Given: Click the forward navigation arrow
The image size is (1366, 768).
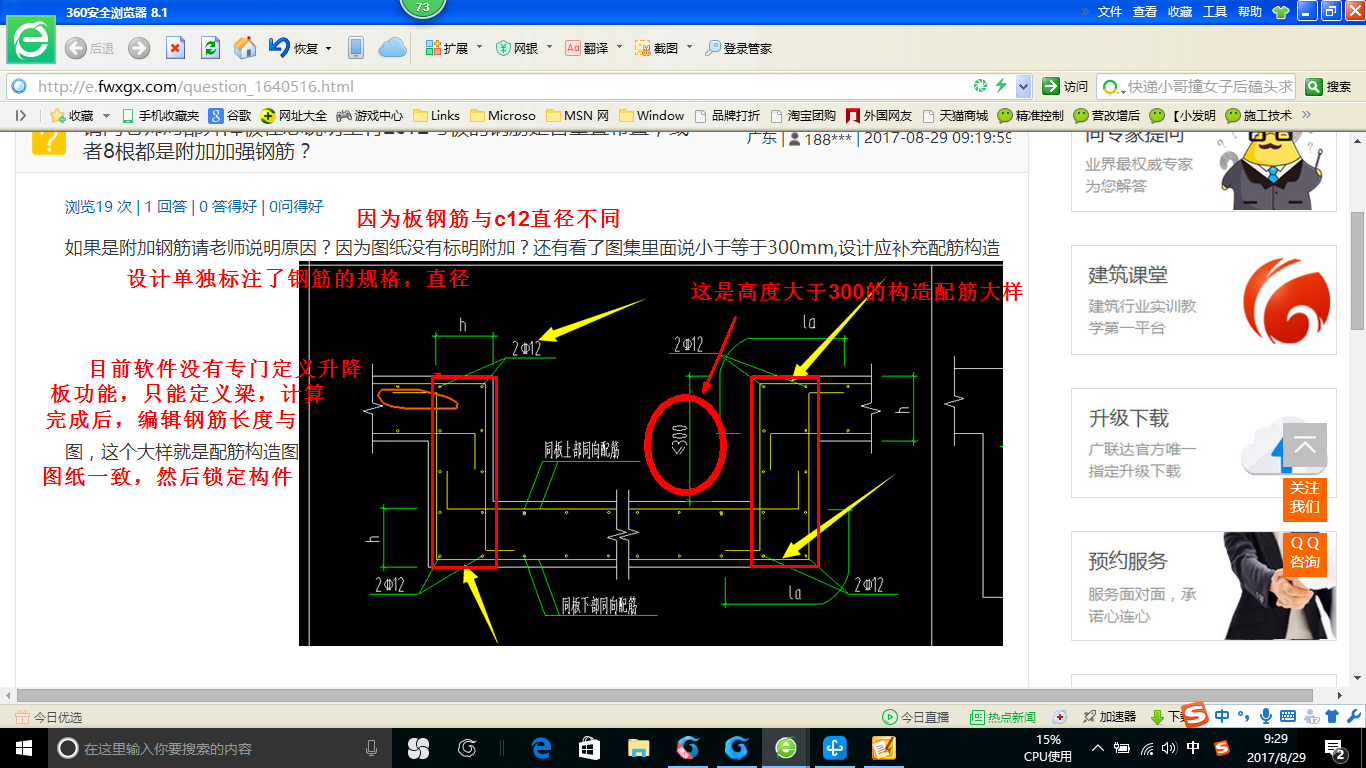Looking at the screenshot, I should coord(139,48).
